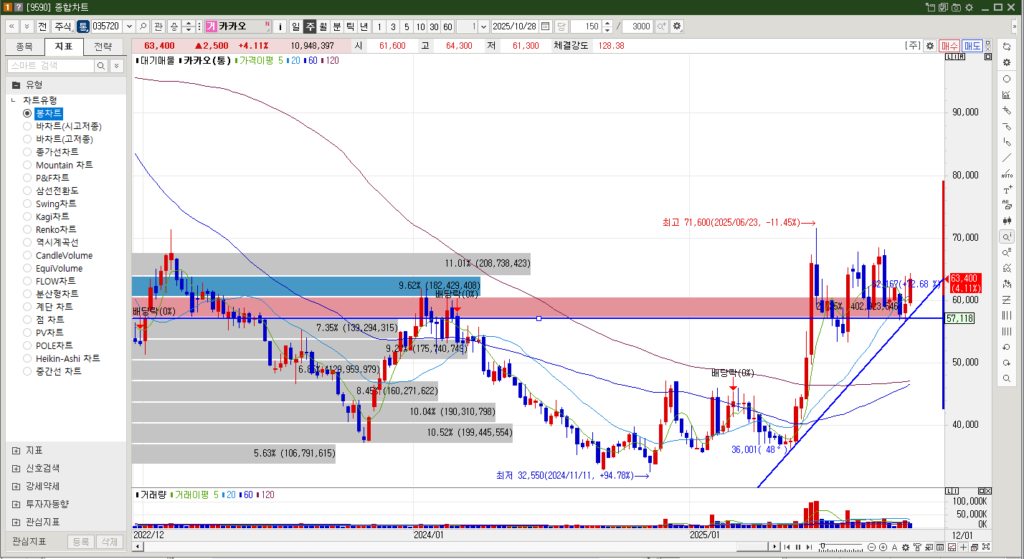Screen dimensions: 1024x559
Task: Switch to the 전략 tab
Action: (x=102, y=46)
